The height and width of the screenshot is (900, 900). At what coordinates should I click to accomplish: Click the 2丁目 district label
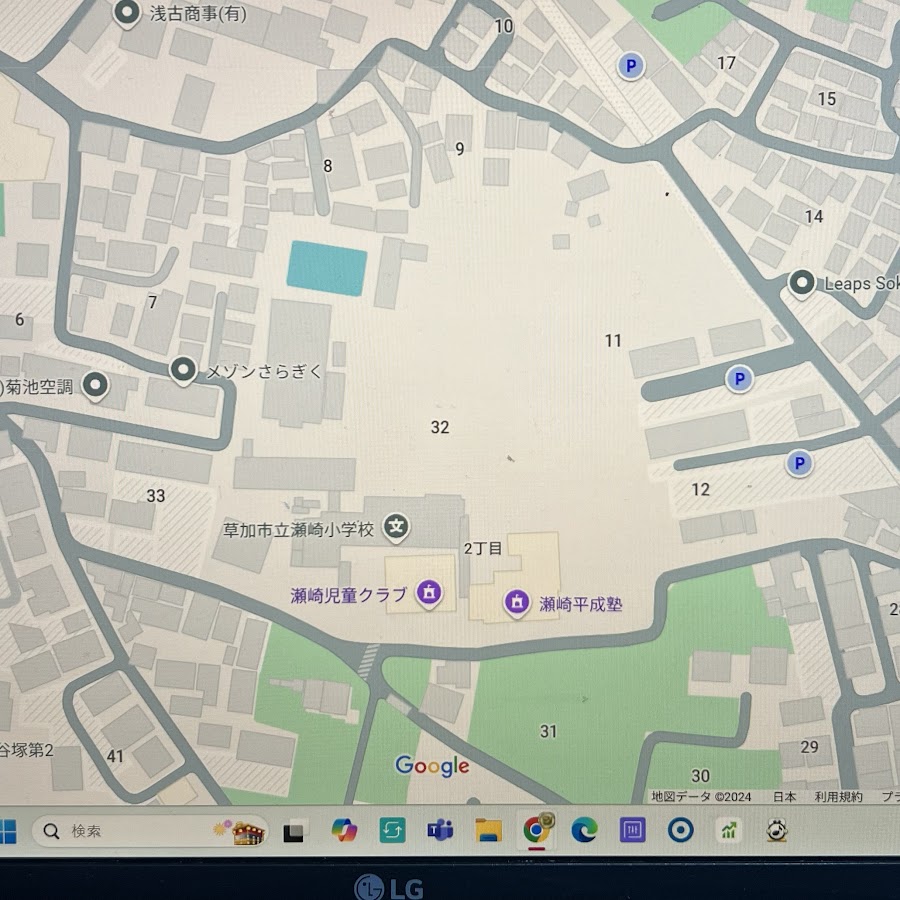coord(483,549)
